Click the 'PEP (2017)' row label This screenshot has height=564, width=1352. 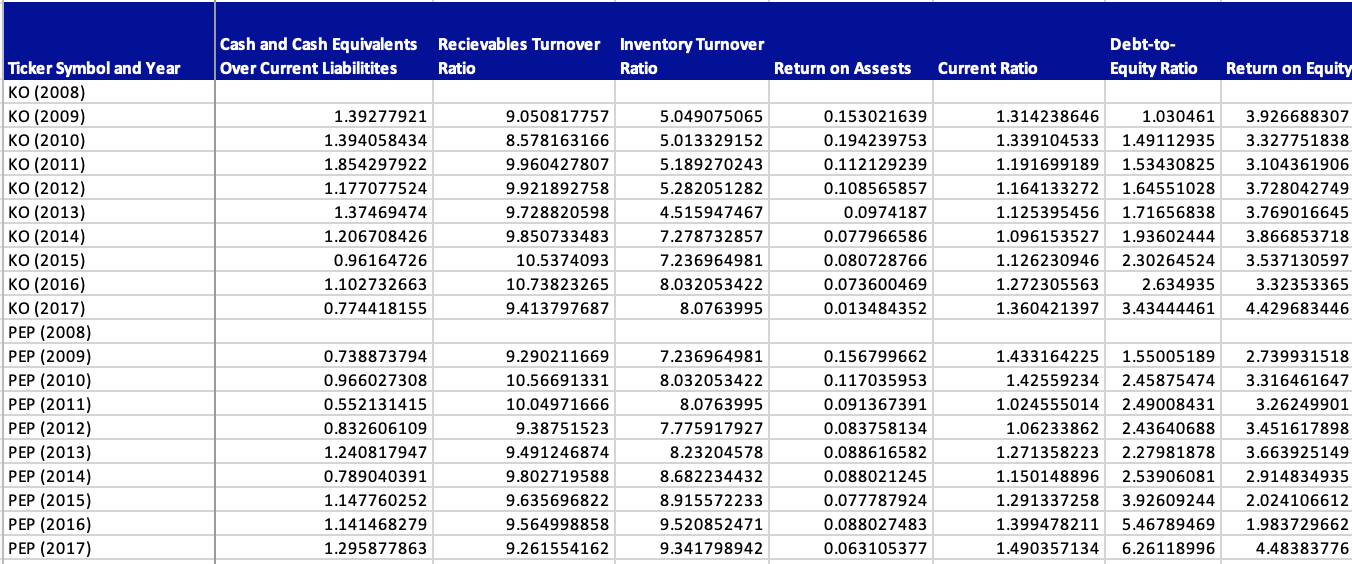pos(107,548)
